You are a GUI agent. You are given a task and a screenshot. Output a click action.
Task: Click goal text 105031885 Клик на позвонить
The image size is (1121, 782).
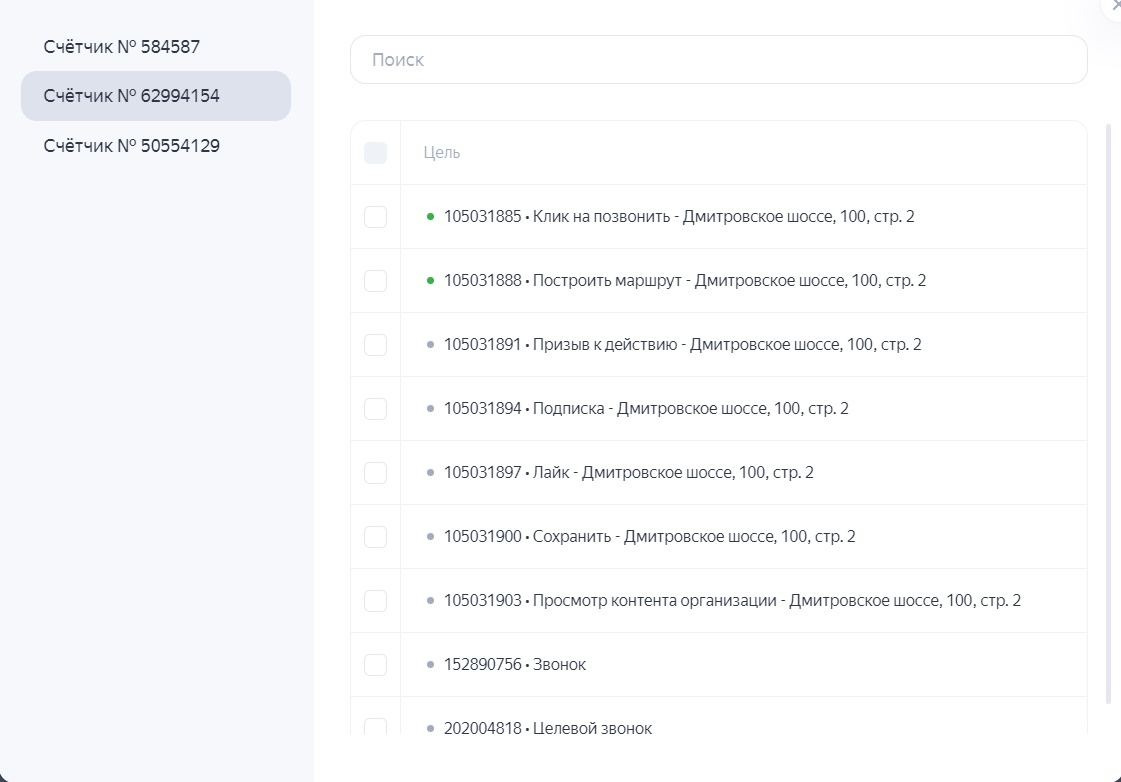click(x=678, y=217)
